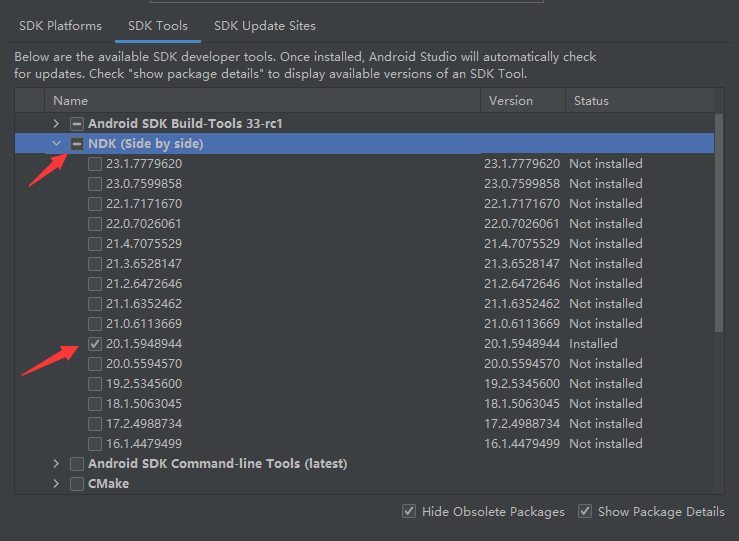Select the Android SDK Build-Tools 33-rc1 label
Viewport: 739px width, 541px height.
185,123
